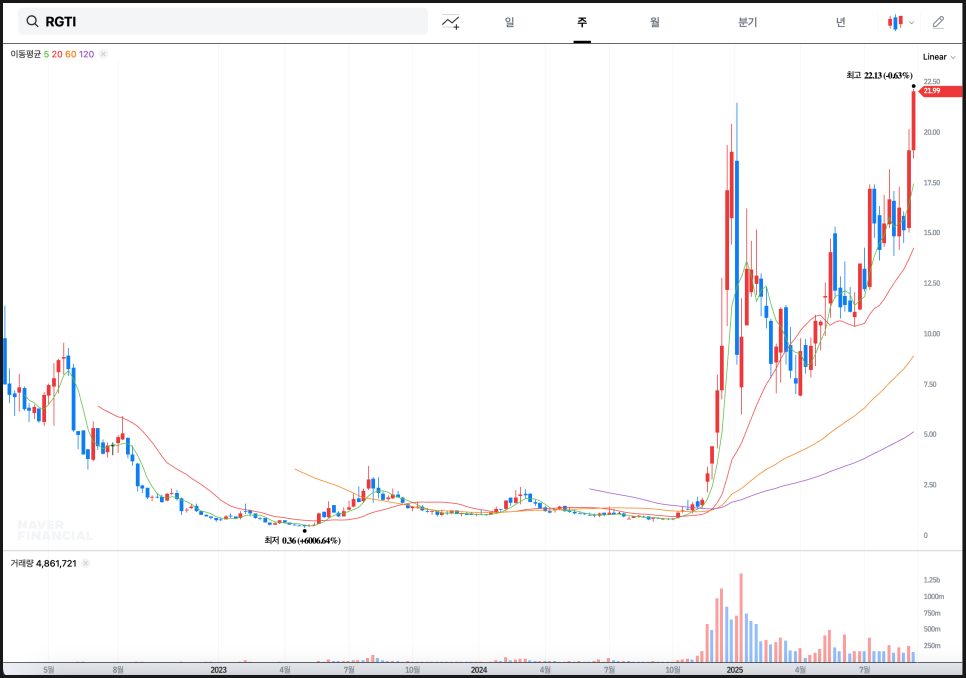Click the search magnifier icon

pyautogui.click(x=32, y=21)
